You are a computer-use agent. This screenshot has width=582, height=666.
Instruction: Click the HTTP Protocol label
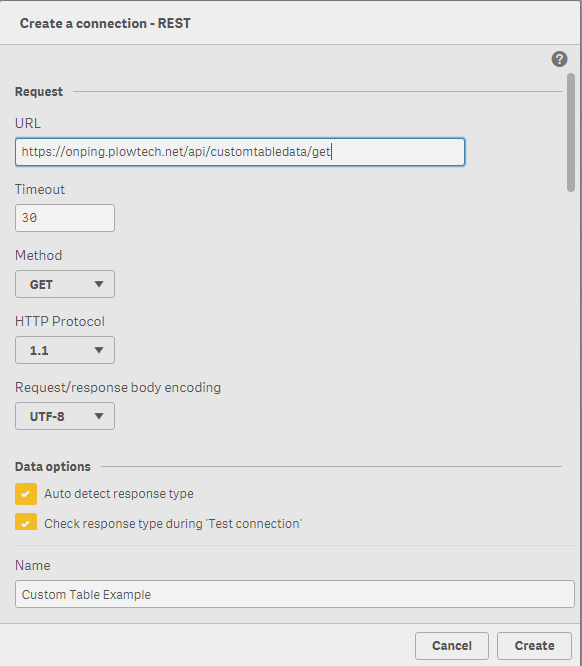click(59, 321)
